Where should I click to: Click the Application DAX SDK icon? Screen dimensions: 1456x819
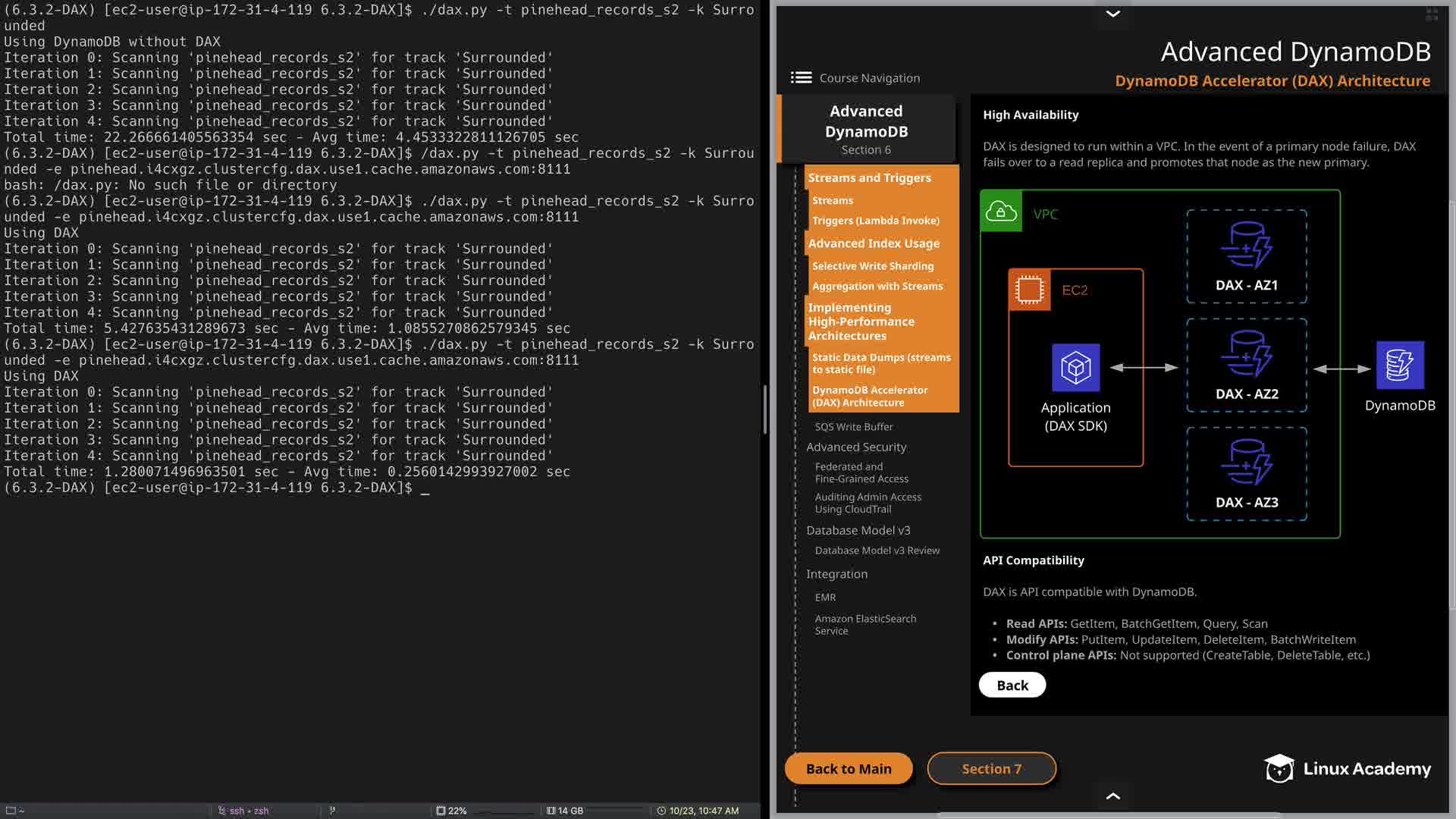pos(1075,368)
